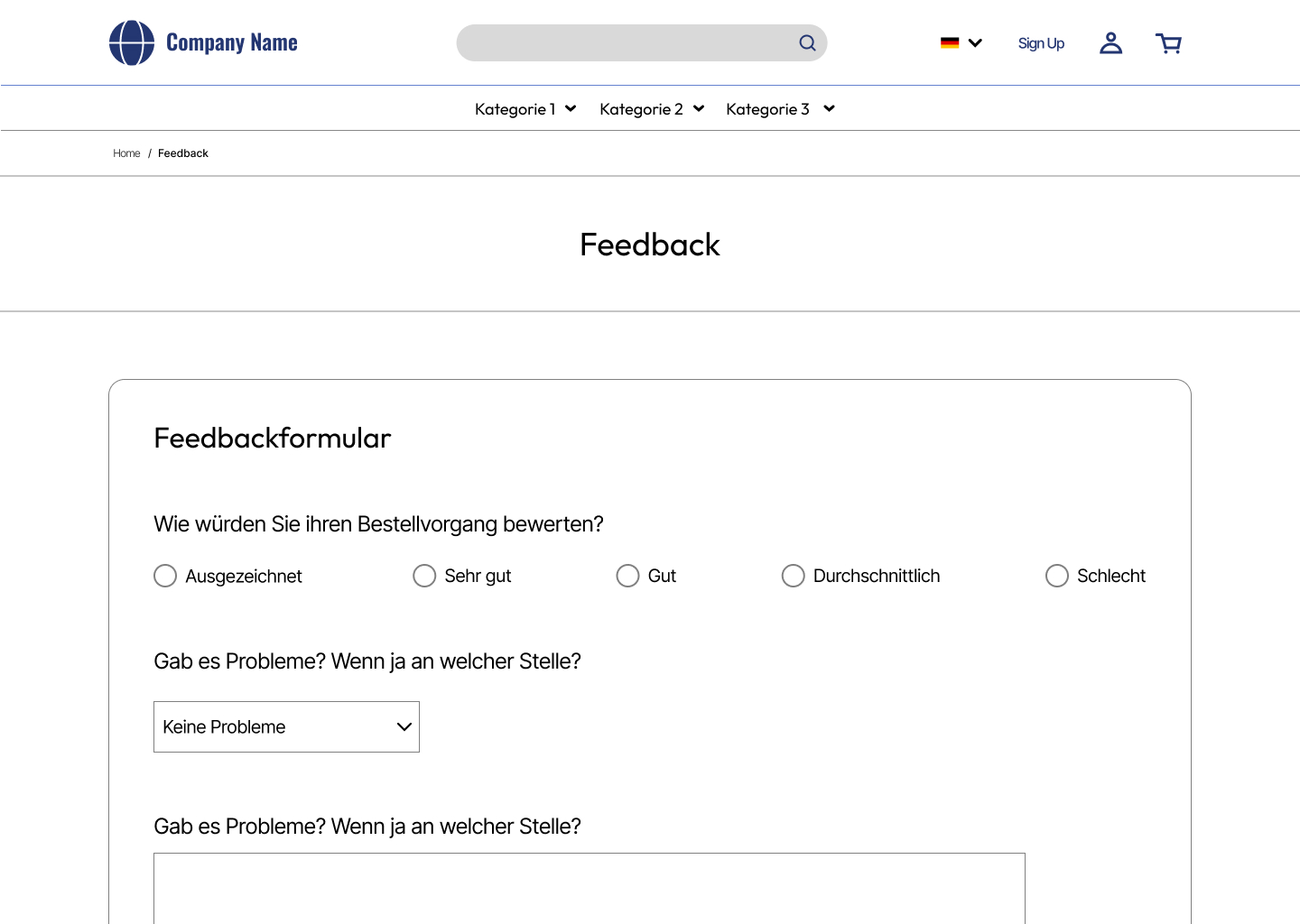Open the user account icon

1110,43
